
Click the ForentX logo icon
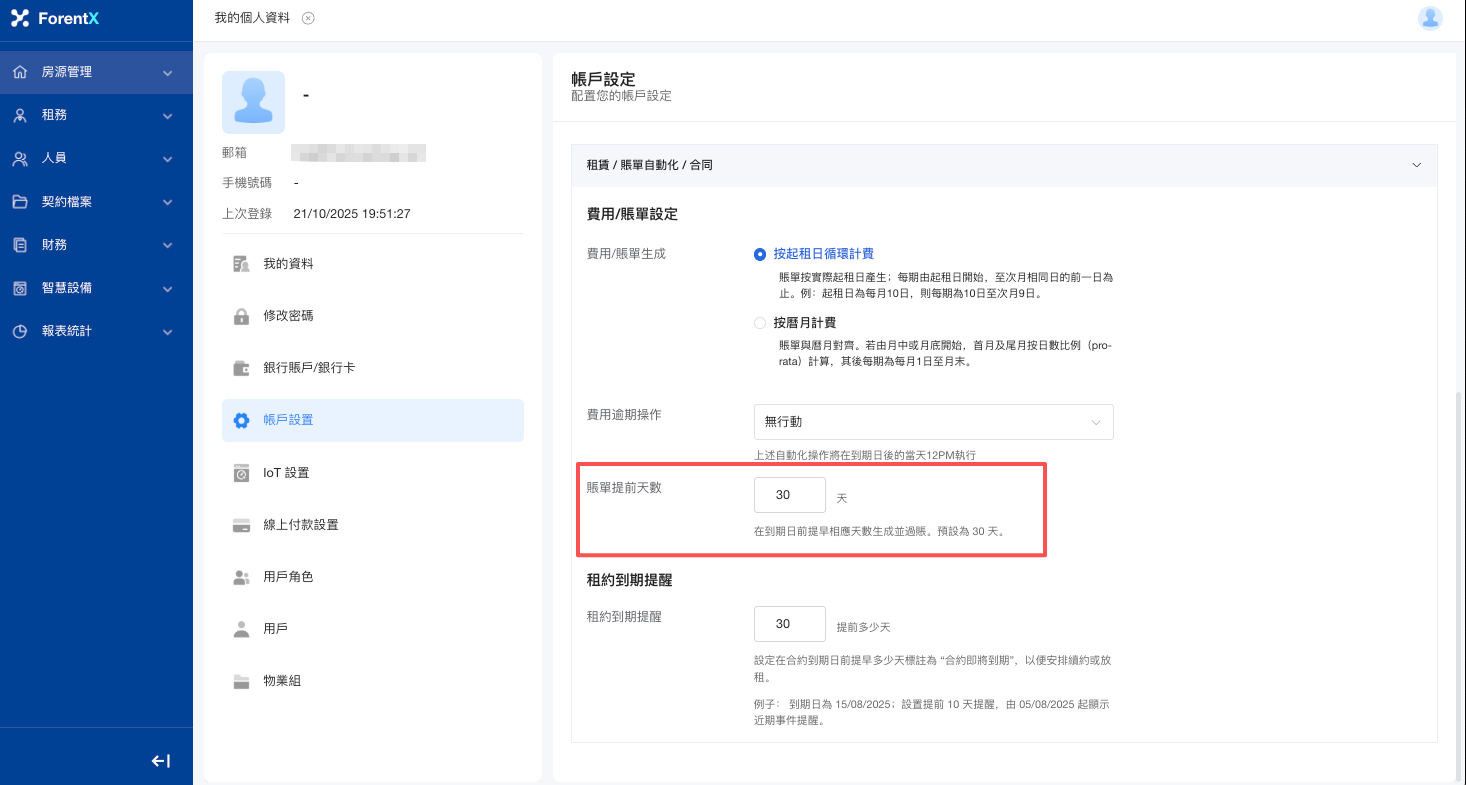(20, 18)
